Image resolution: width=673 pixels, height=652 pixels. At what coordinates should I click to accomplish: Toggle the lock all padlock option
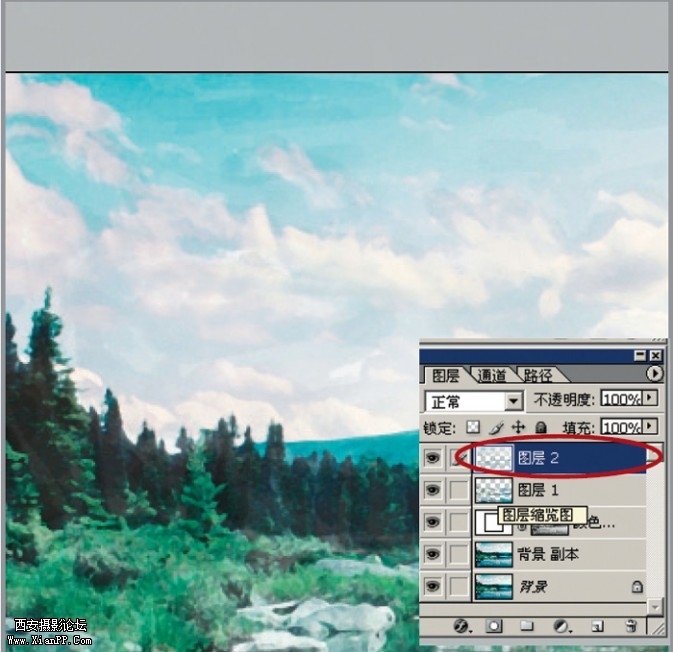pos(540,427)
